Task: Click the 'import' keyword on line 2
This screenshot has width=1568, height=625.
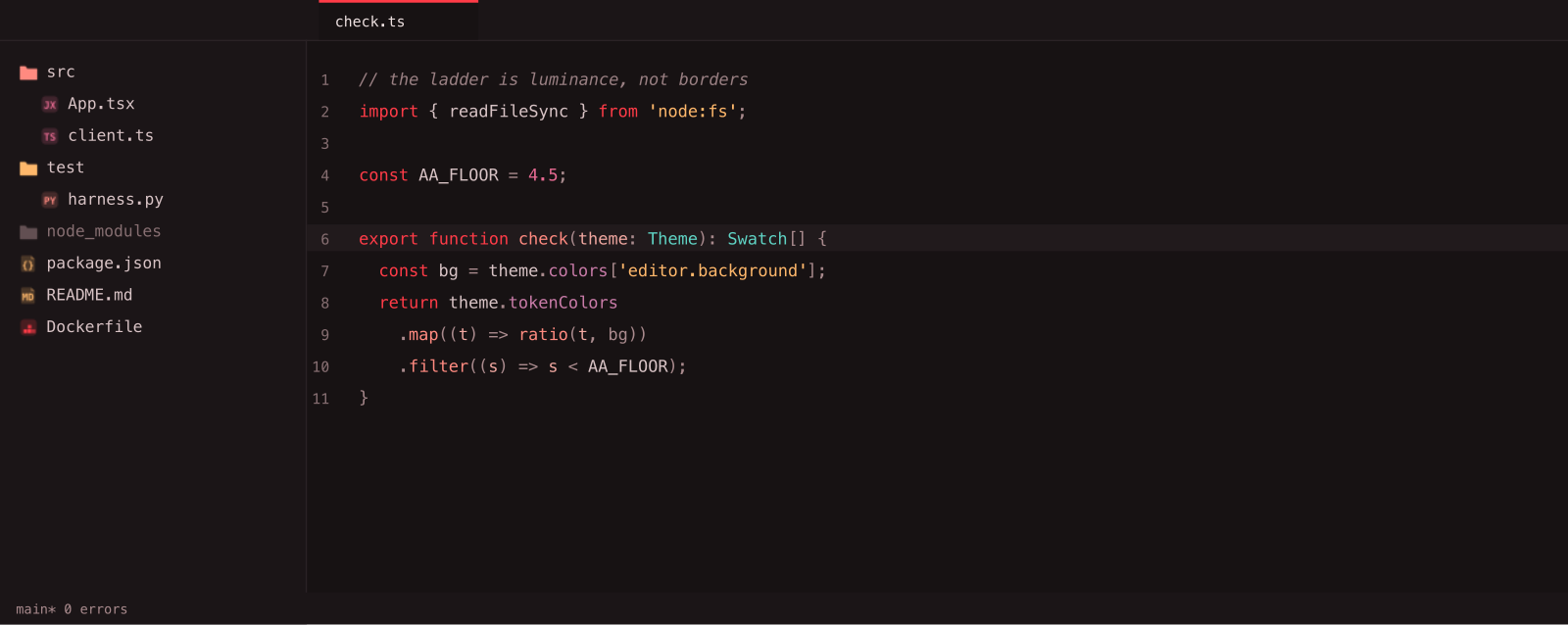Action: (388, 112)
